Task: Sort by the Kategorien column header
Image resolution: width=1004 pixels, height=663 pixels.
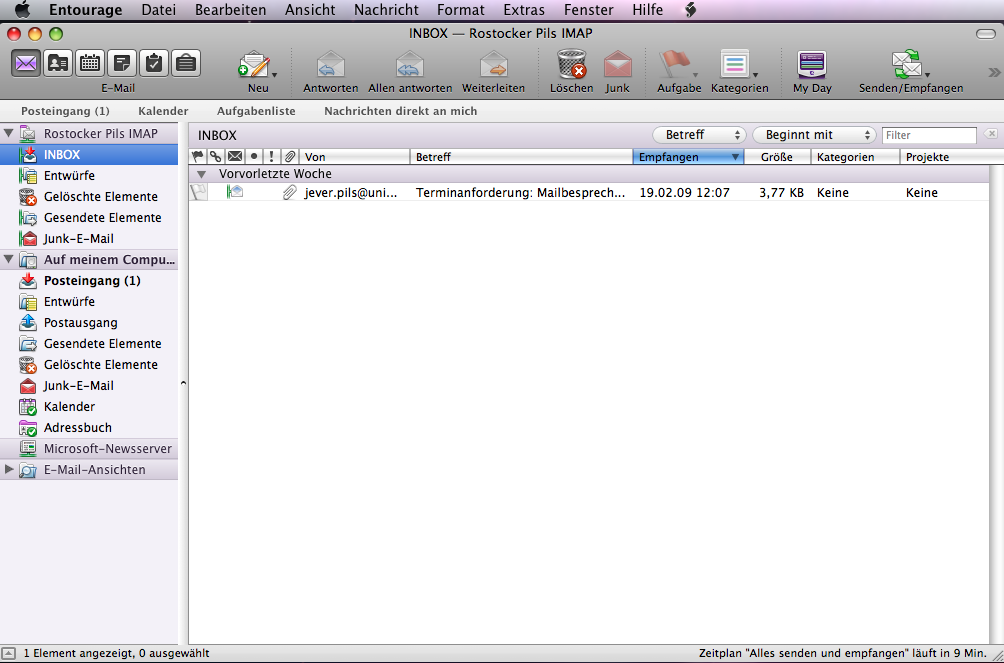Action: pos(855,157)
